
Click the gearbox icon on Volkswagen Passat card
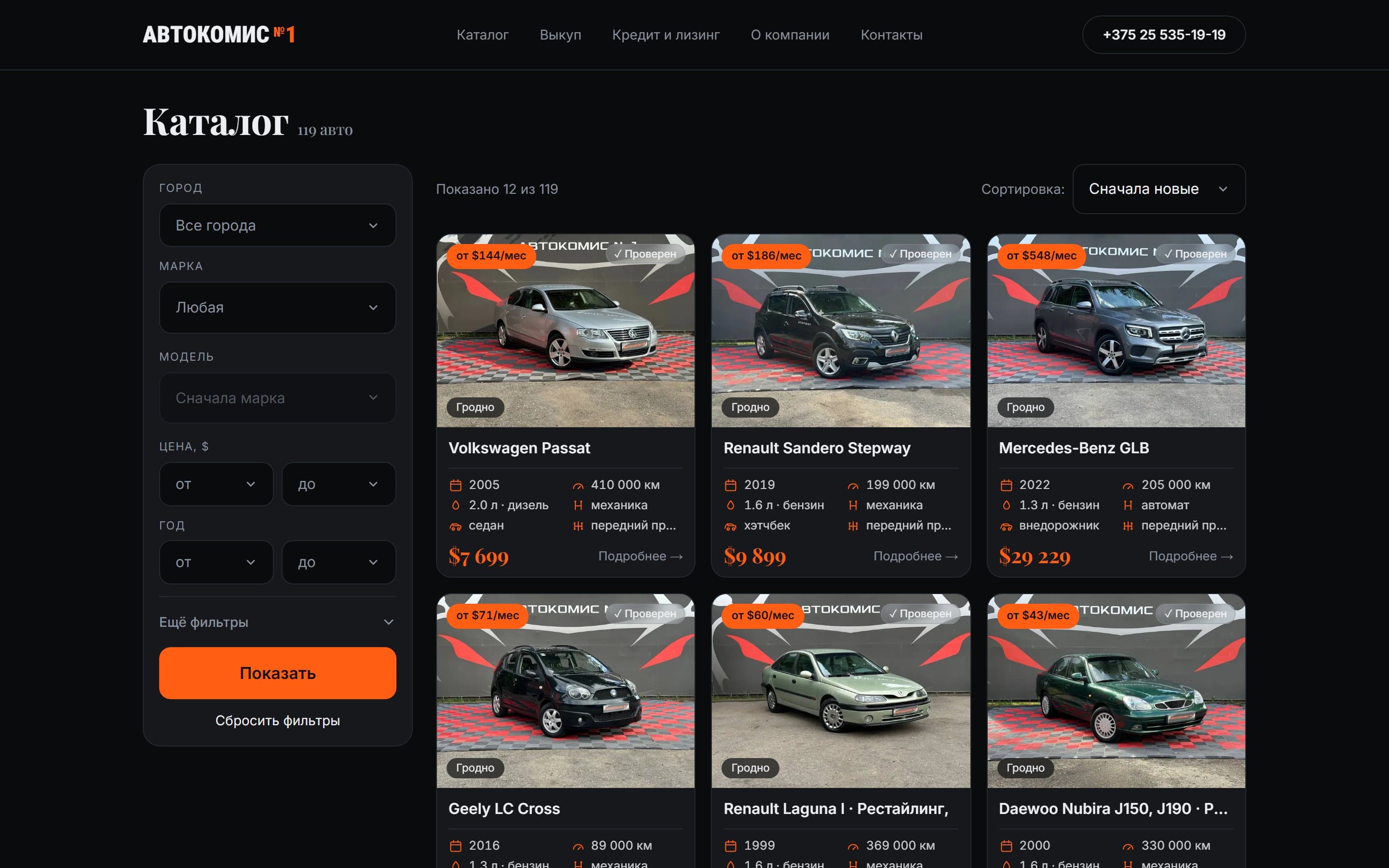click(578, 505)
